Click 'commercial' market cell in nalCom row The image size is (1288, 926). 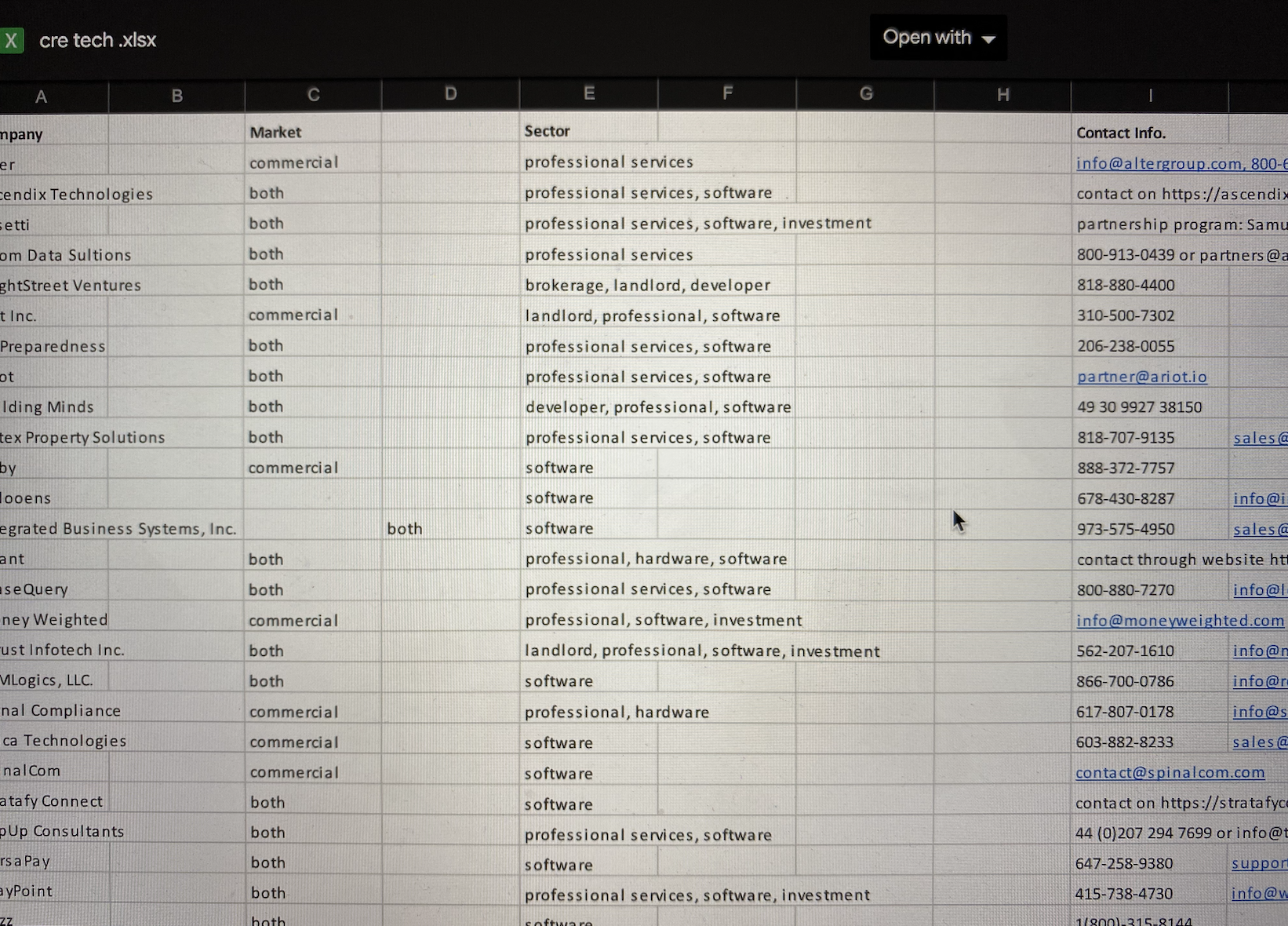coord(294,772)
